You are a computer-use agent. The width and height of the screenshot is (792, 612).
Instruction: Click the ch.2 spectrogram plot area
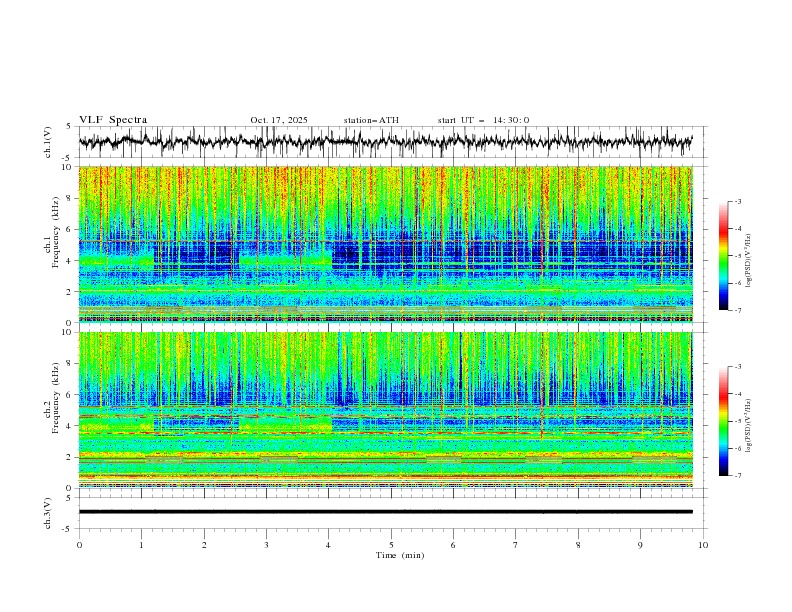[385, 410]
